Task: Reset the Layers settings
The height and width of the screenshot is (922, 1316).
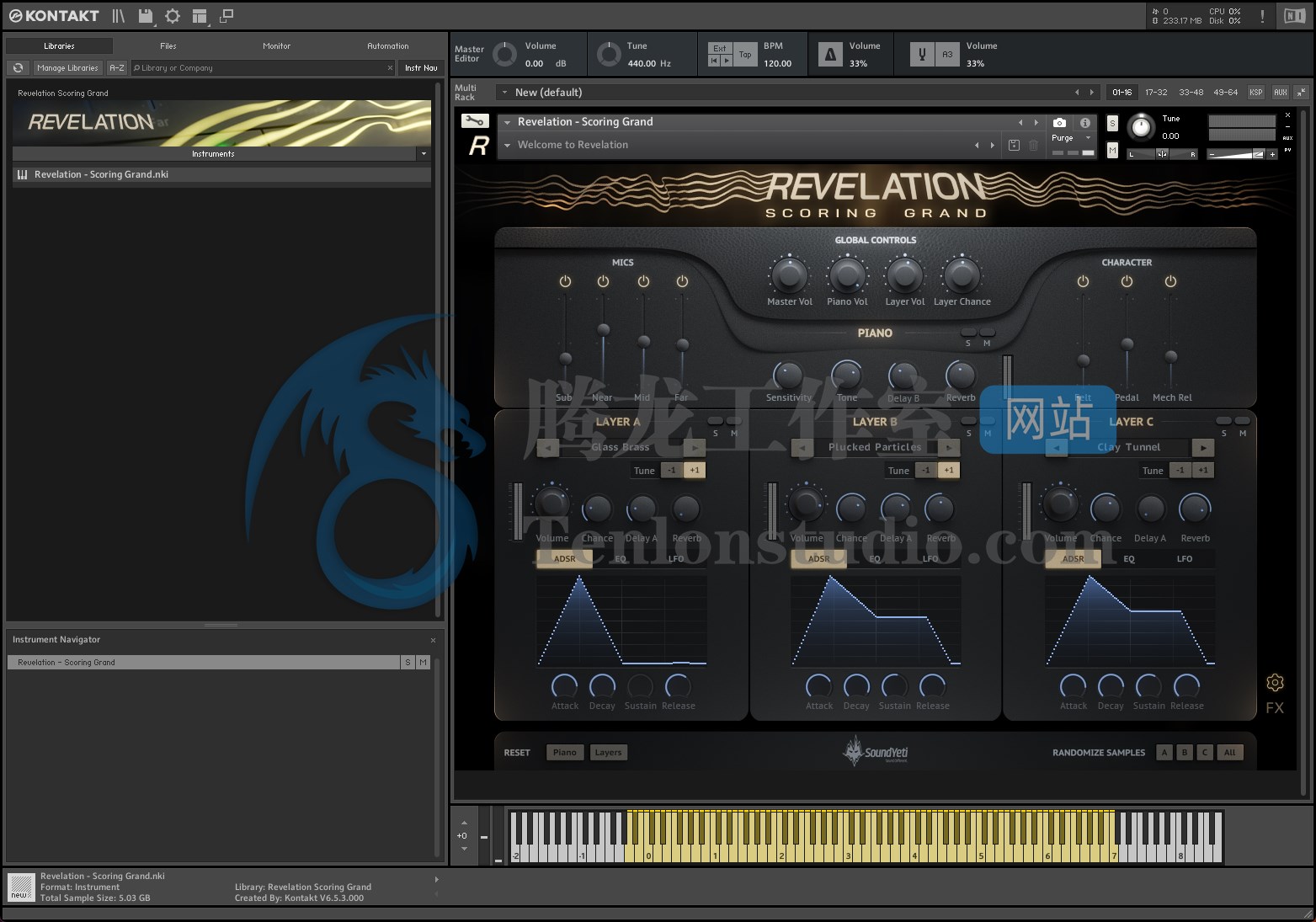Action: (x=608, y=753)
